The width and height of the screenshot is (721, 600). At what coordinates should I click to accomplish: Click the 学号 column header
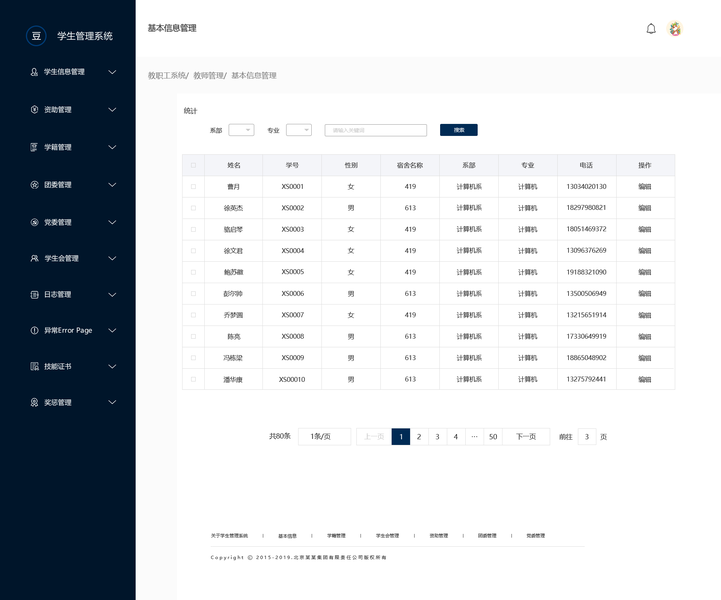(292, 165)
